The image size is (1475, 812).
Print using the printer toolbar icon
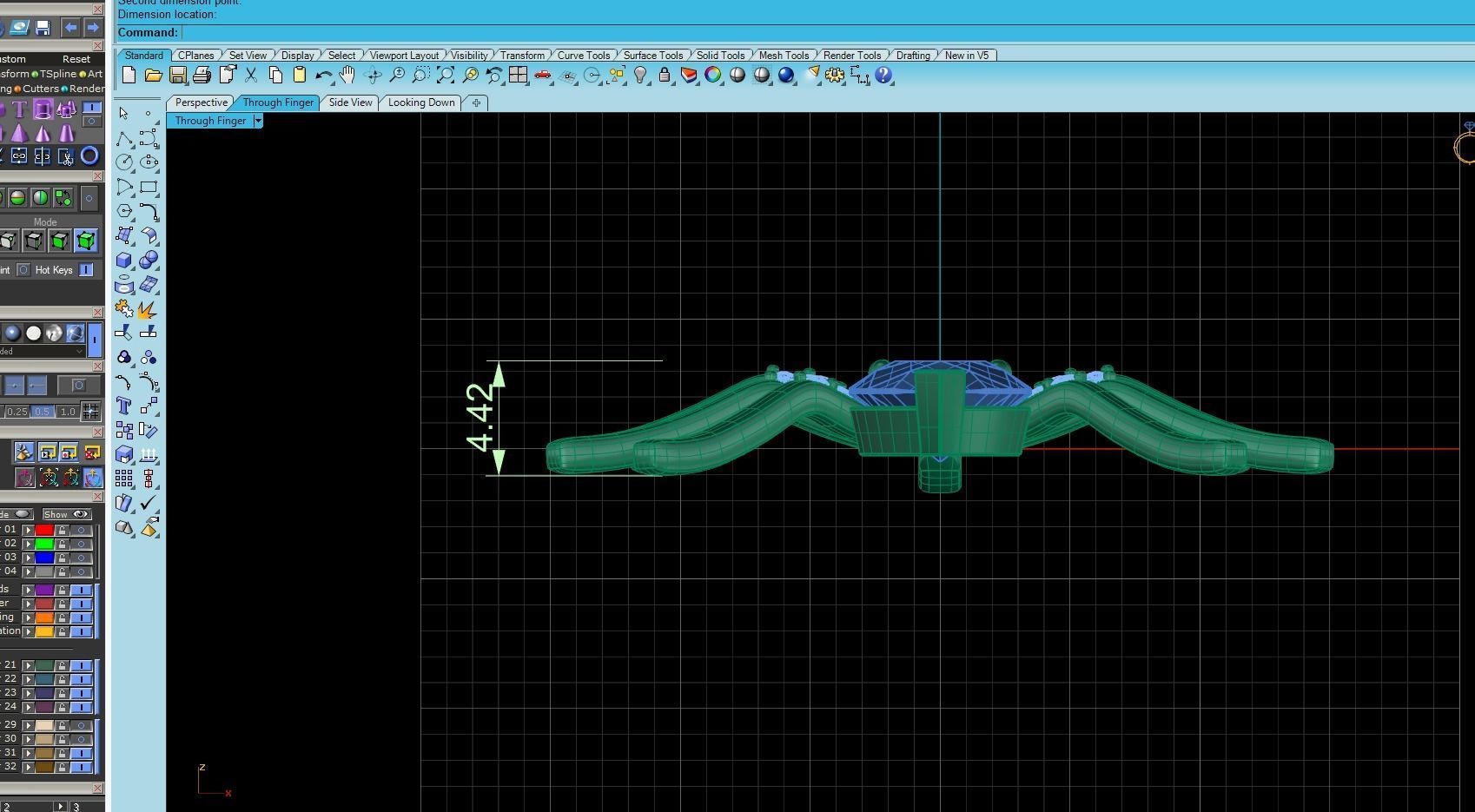202,76
